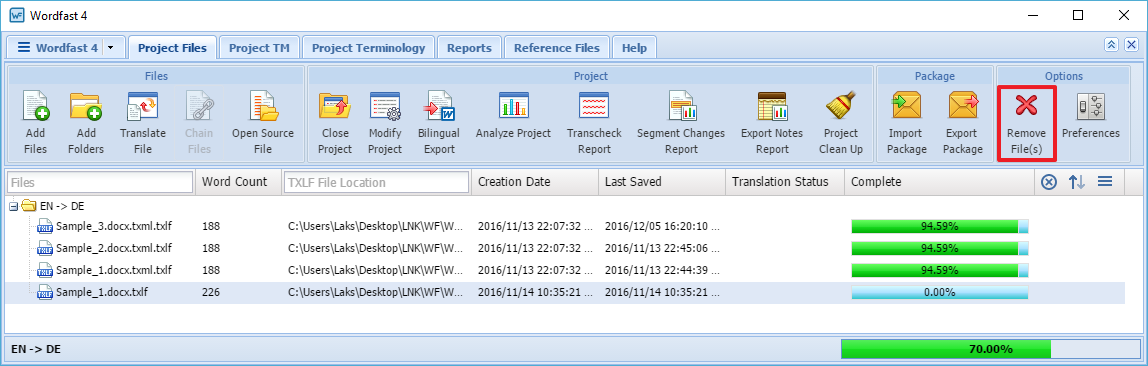
Task: Select the Sample_2.docx.txml.txlf file row
Action: [x=565, y=248]
